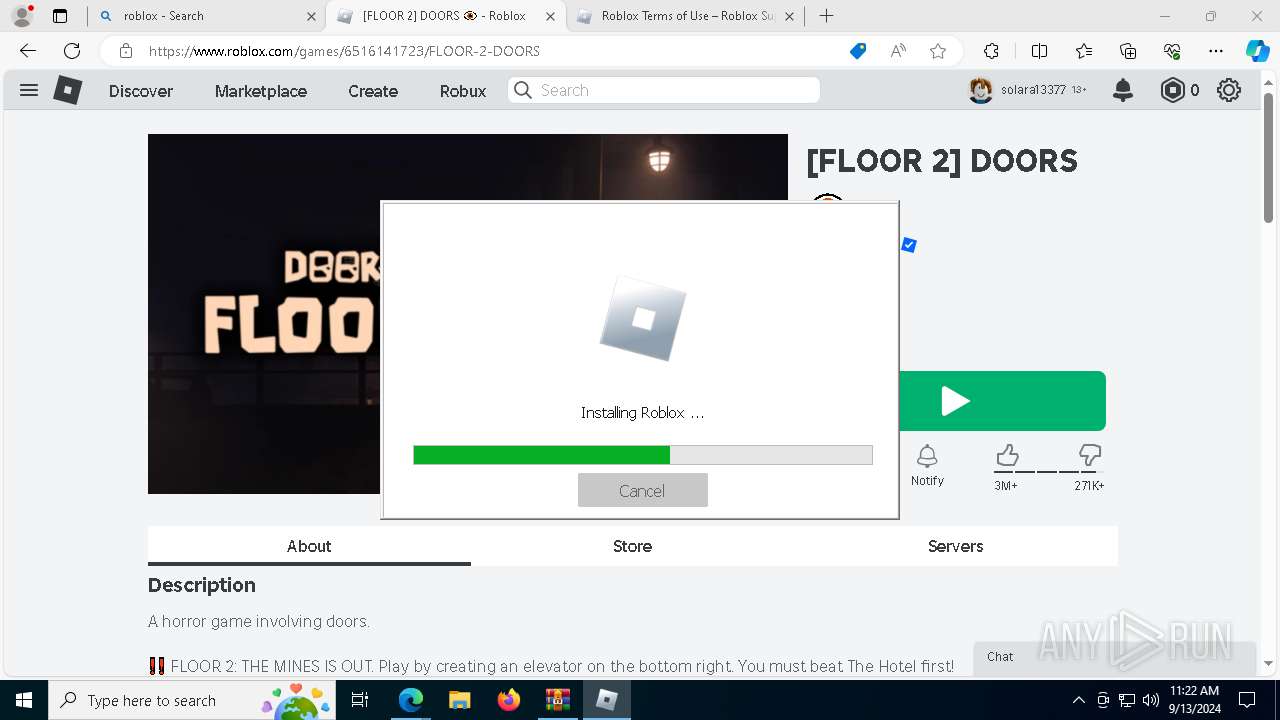Screen dimensions: 1280x720
Task: Open Task View on the taskbar
Action: click(x=360, y=700)
